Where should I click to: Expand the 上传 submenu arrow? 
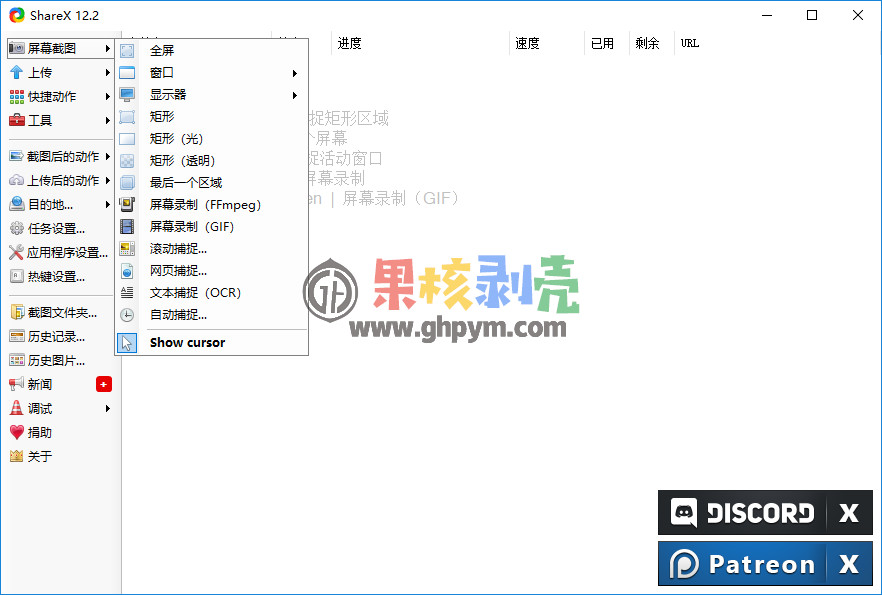tap(107, 73)
